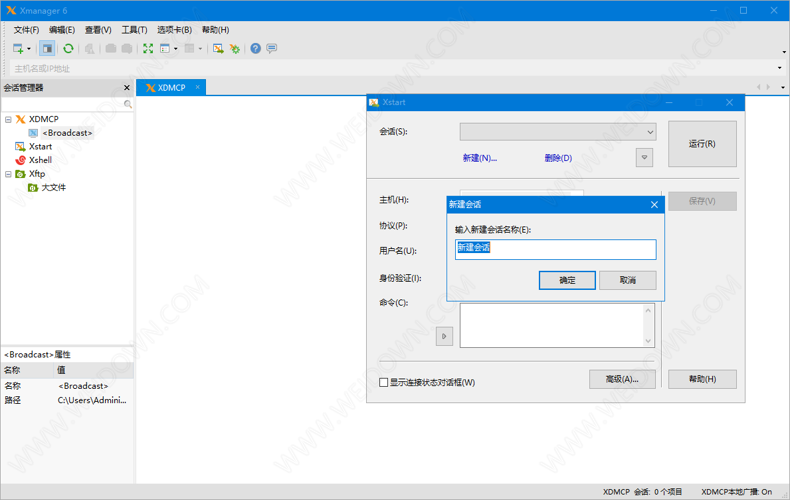Open the 帮助(H) menu
The width and height of the screenshot is (790, 500).
[x=216, y=30]
